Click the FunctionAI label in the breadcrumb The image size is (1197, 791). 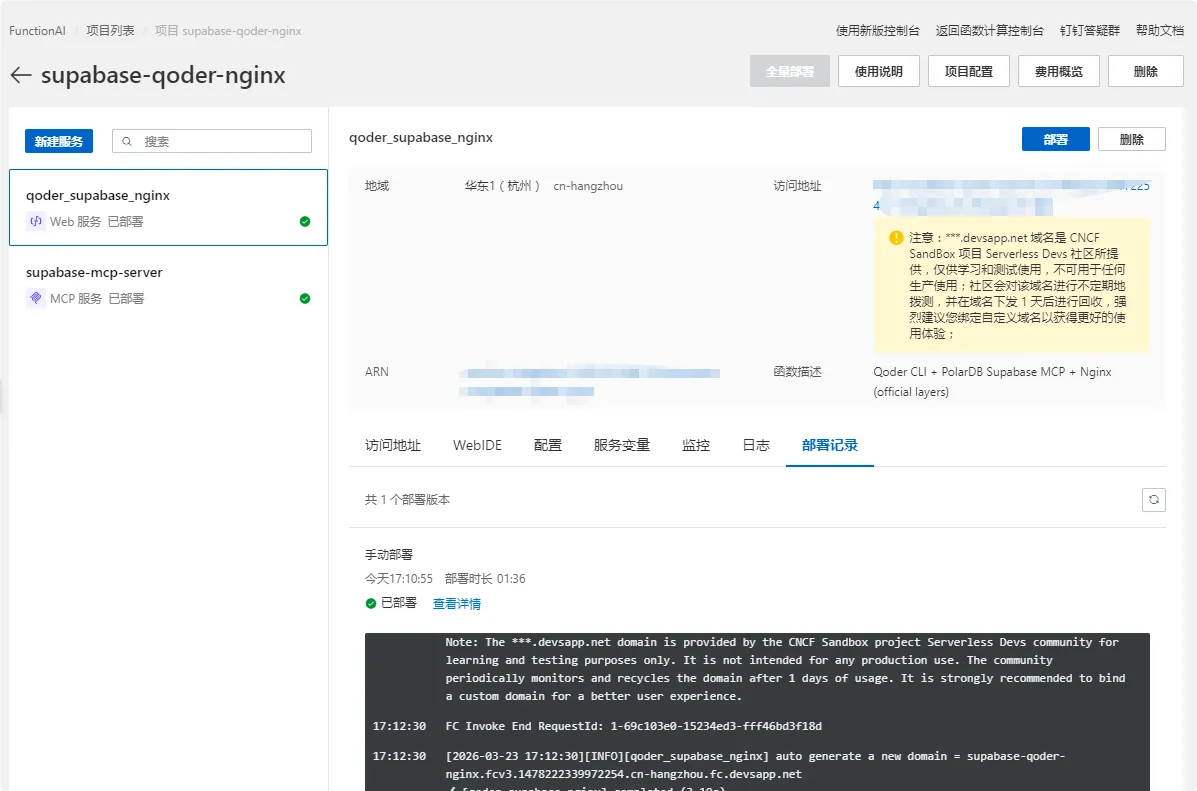click(36, 30)
